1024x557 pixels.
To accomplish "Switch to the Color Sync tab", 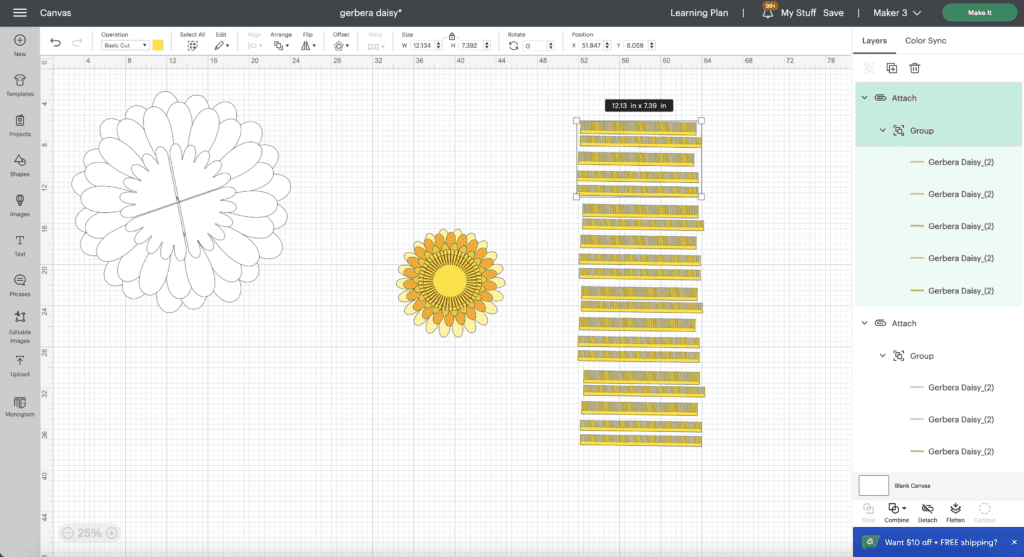I will (925, 40).
